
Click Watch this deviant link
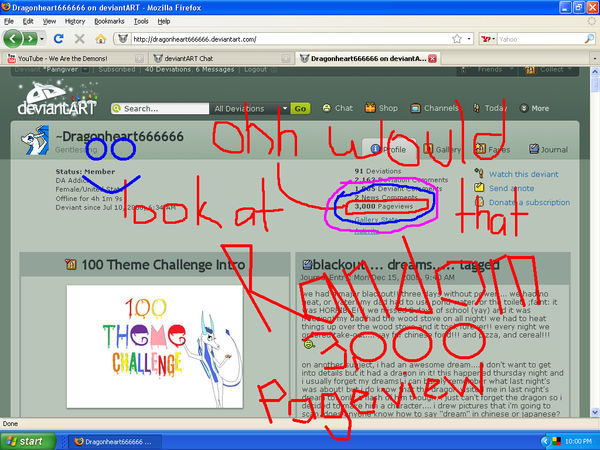[523, 174]
